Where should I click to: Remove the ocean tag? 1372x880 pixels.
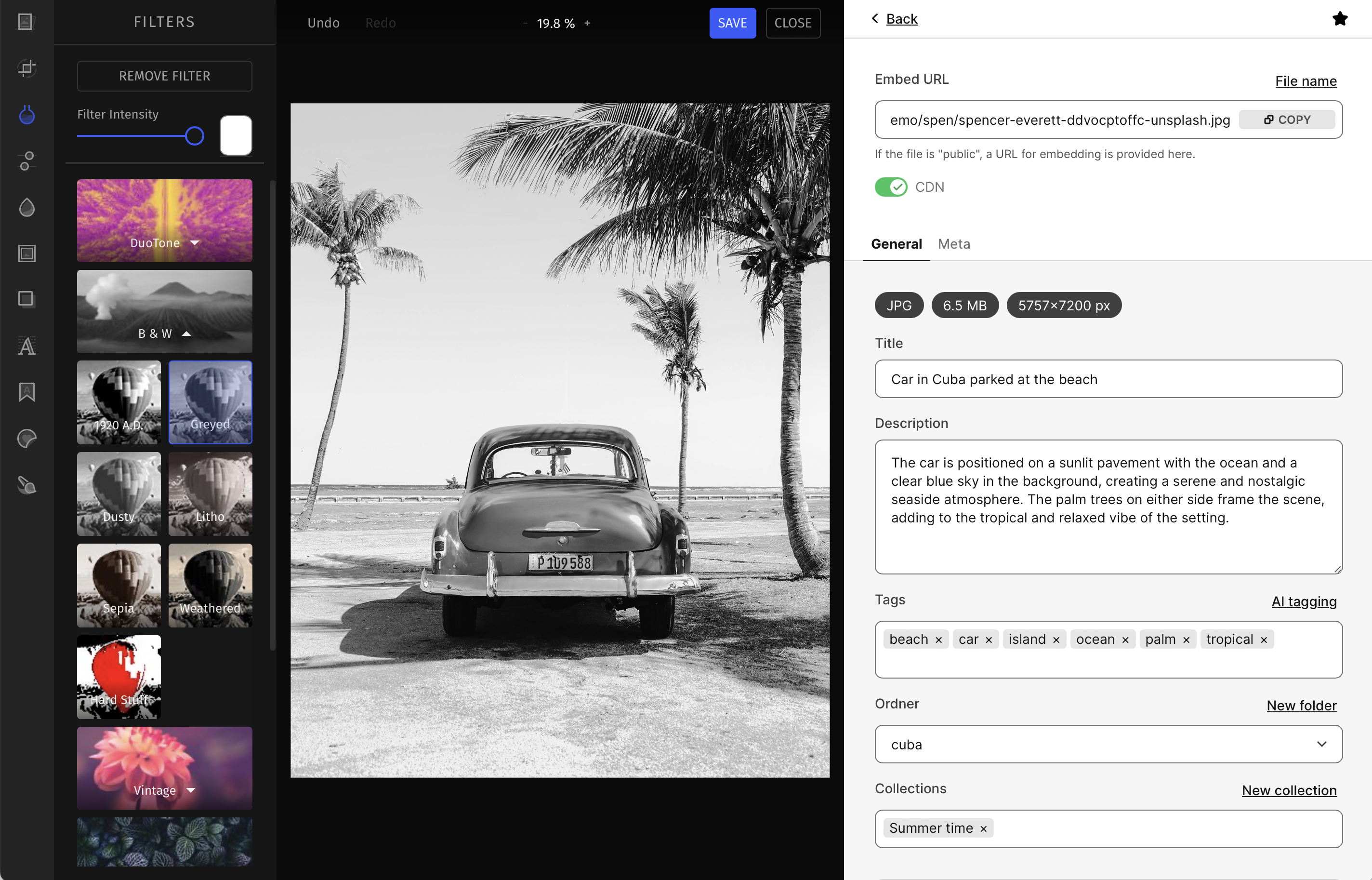pyautogui.click(x=1125, y=640)
